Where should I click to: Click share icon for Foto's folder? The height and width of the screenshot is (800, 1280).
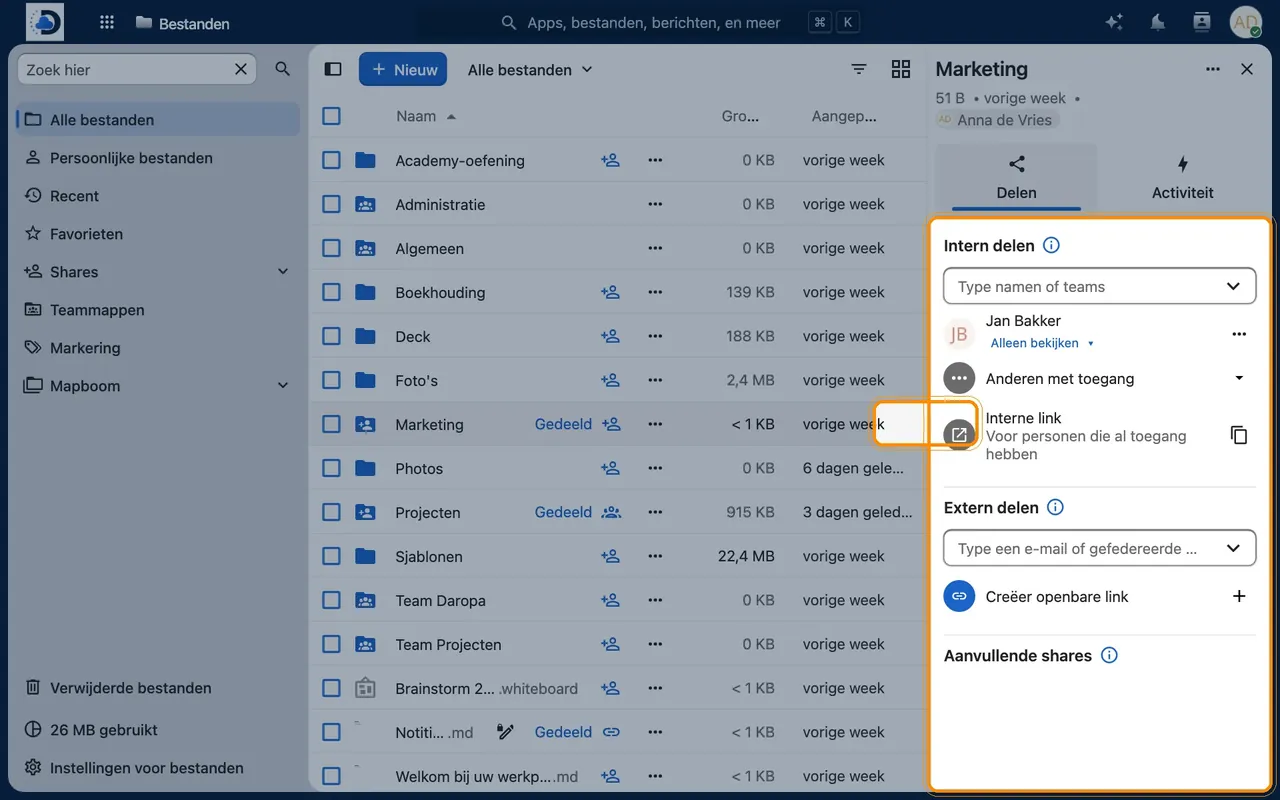click(610, 380)
